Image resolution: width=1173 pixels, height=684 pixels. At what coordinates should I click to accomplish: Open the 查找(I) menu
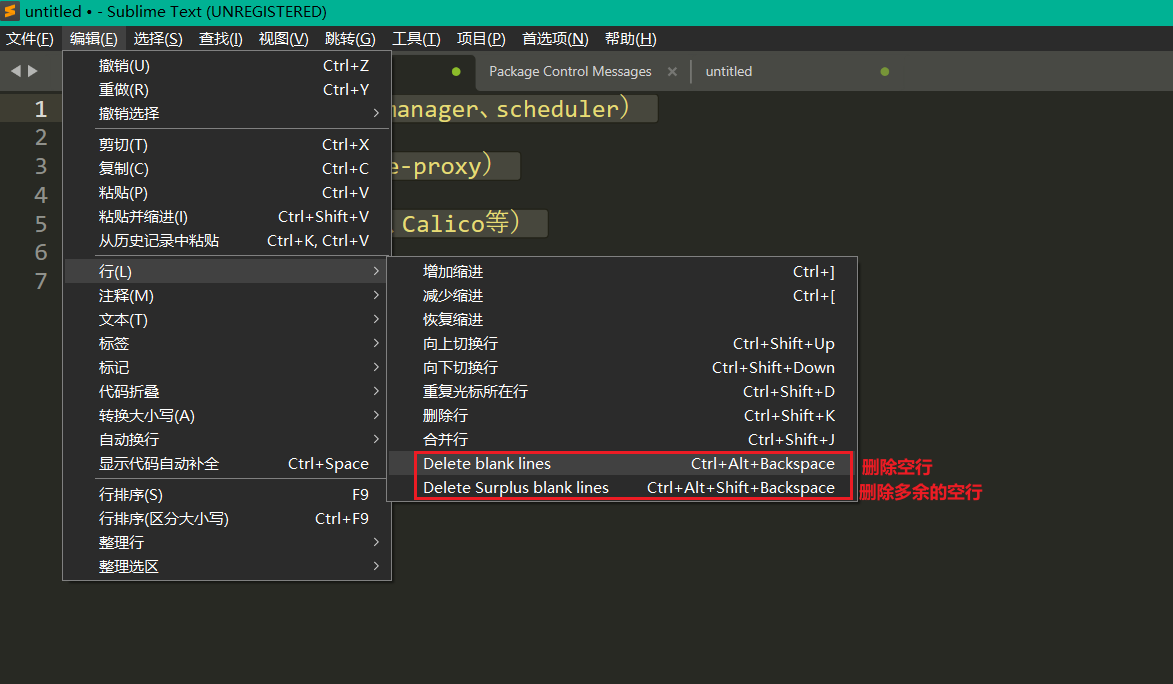(221, 39)
